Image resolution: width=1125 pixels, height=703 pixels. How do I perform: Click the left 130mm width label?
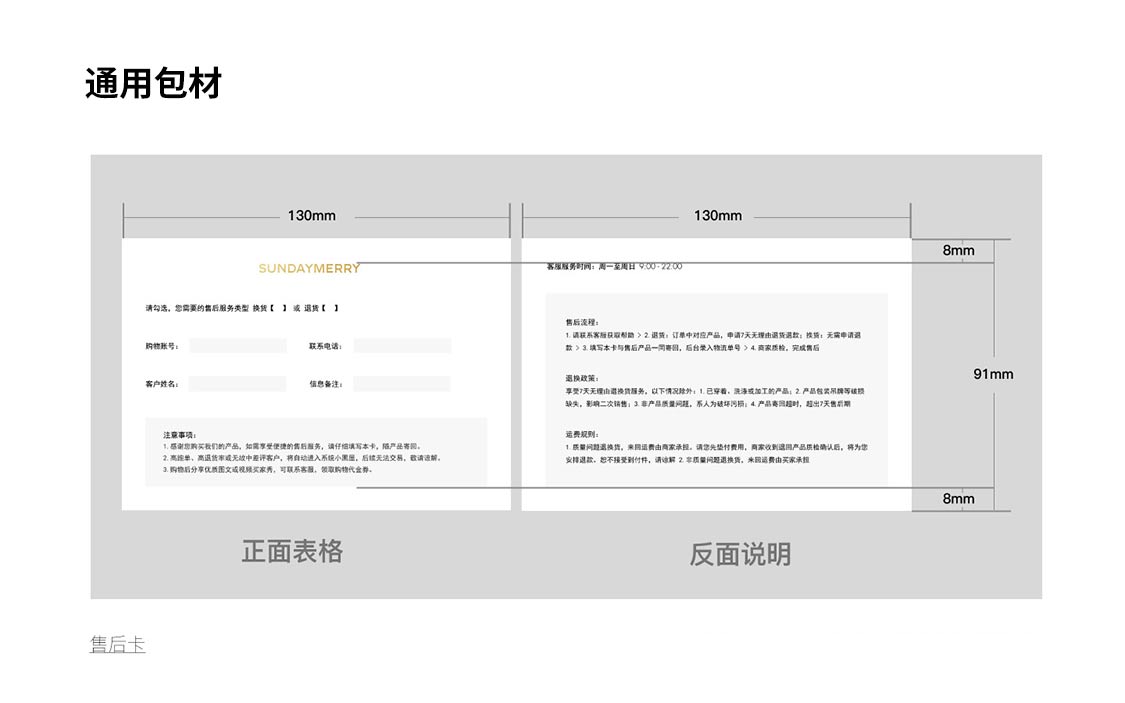point(311,216)
